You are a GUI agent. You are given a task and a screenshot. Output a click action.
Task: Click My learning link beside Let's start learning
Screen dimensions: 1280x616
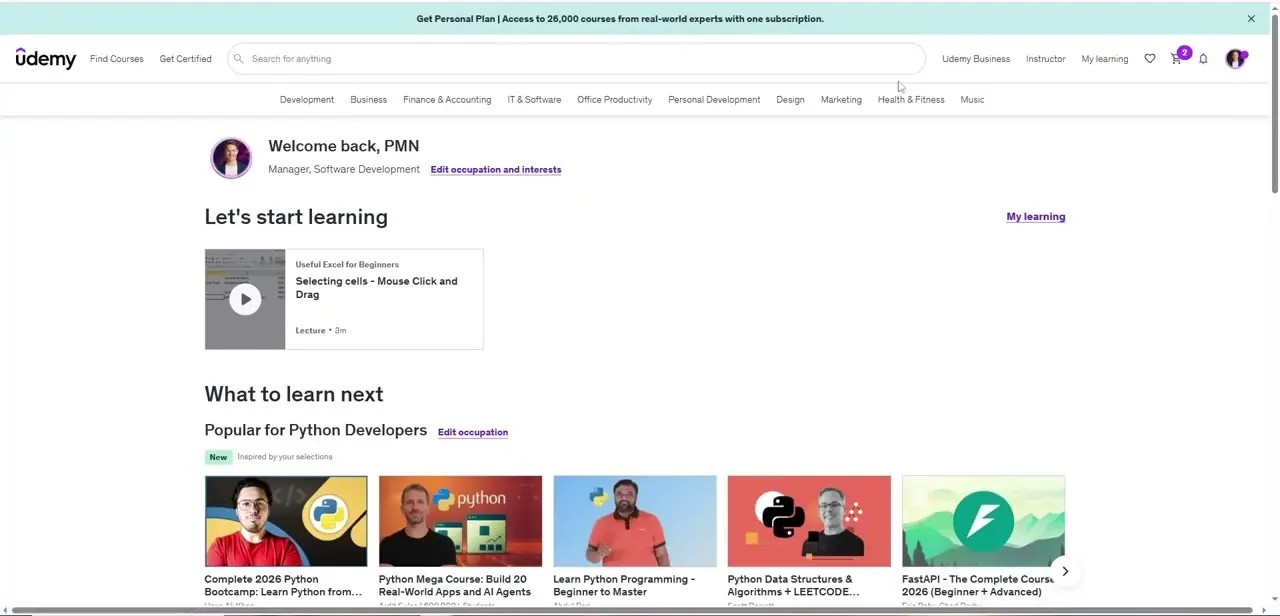coord(1036,217)
